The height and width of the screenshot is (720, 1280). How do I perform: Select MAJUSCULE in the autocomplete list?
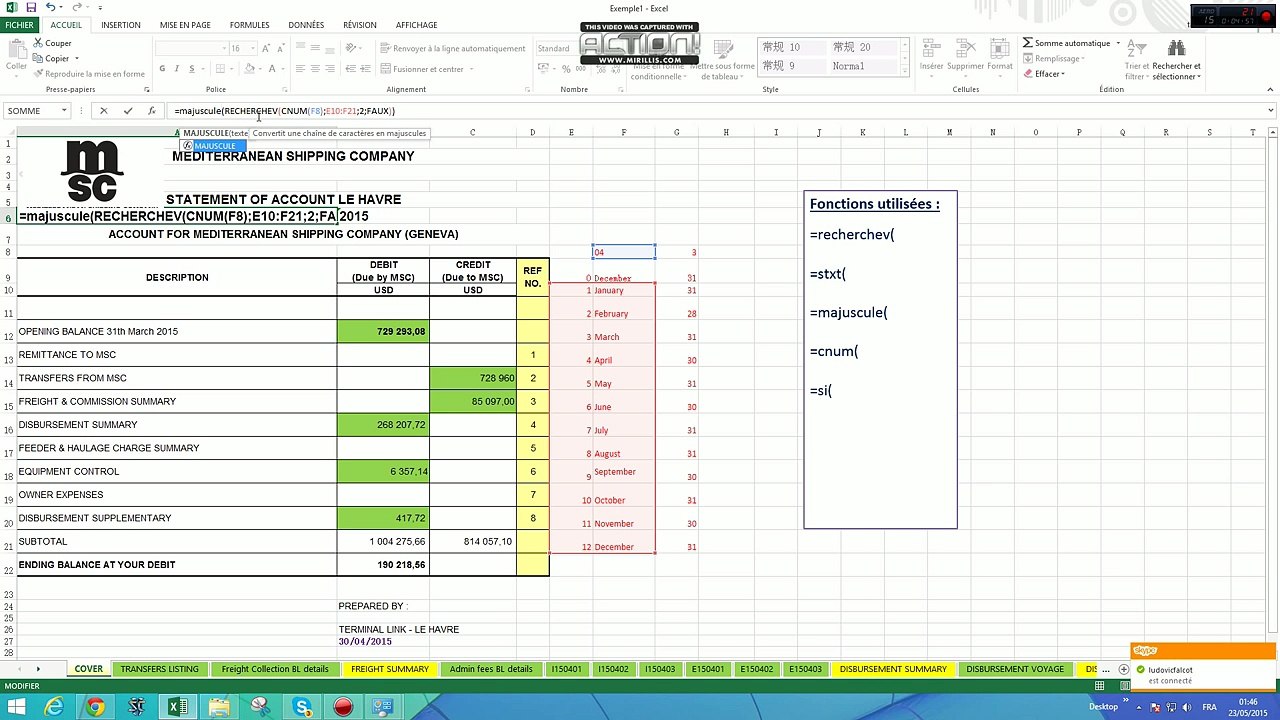pos(214,146)
